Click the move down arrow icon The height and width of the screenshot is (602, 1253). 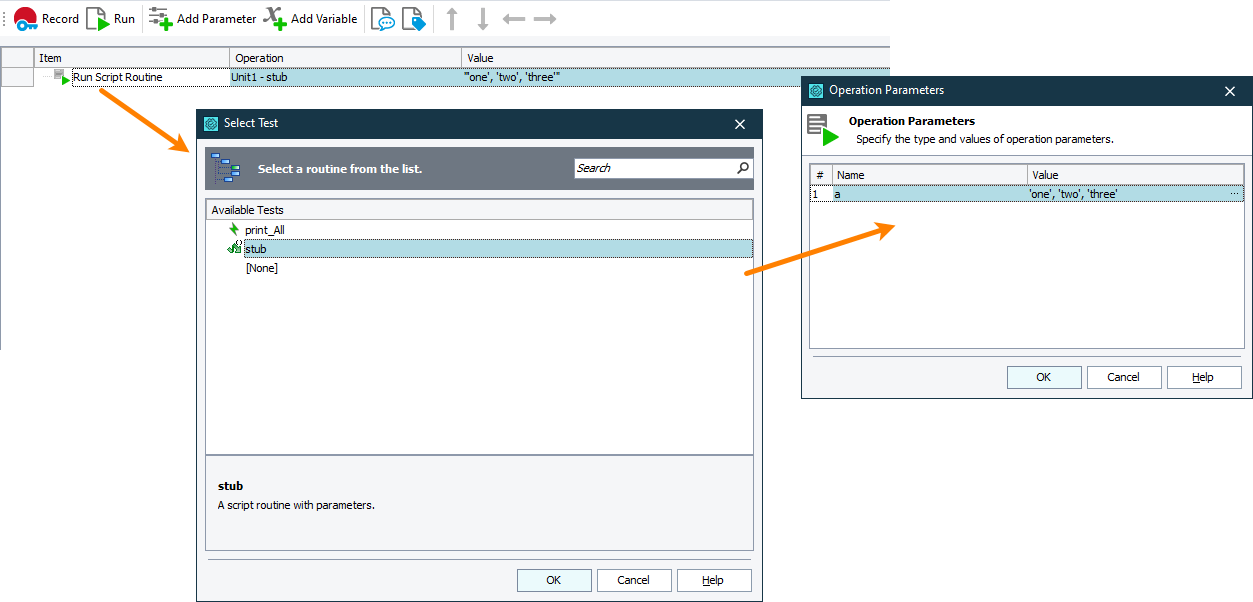[483, 19]
